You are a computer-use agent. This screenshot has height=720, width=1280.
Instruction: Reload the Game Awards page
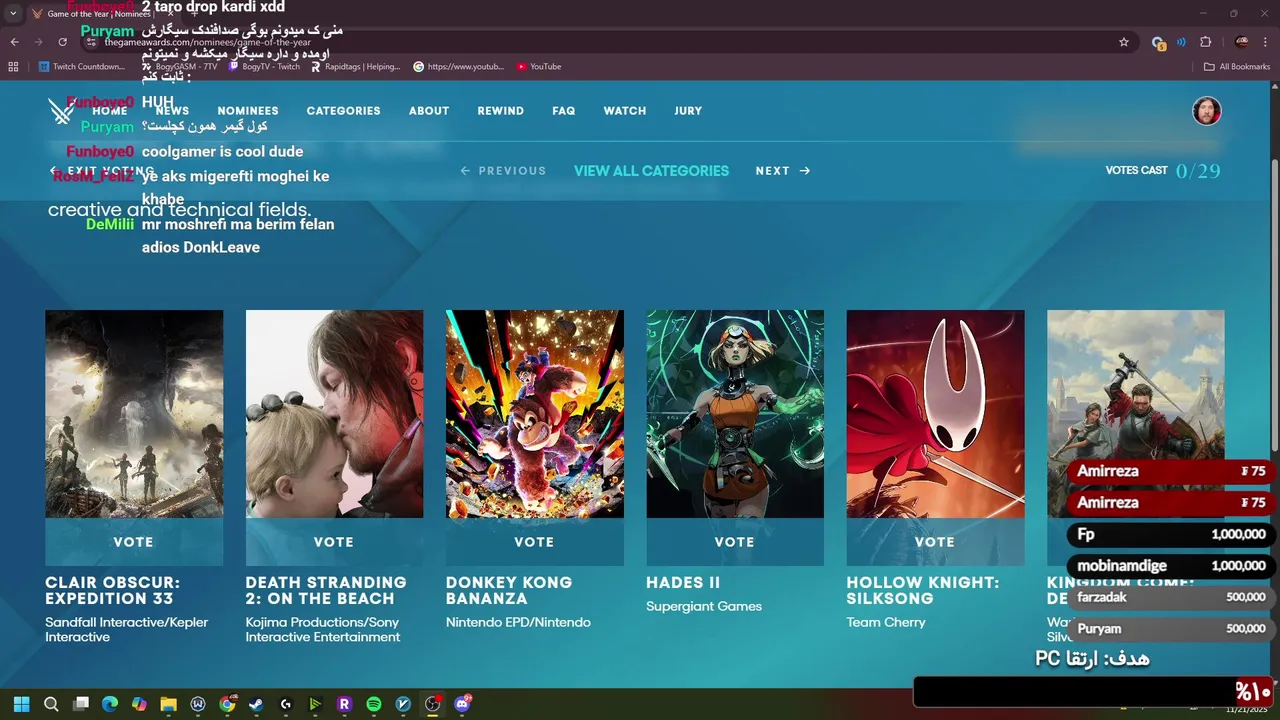click(62, 42)
